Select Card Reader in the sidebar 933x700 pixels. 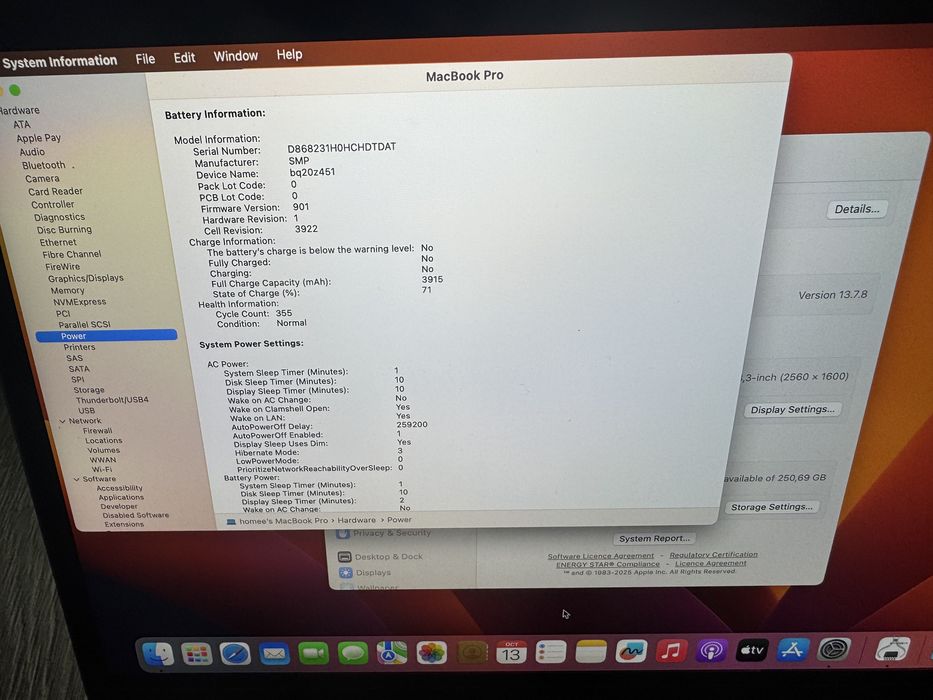click(x=55, y=192)
